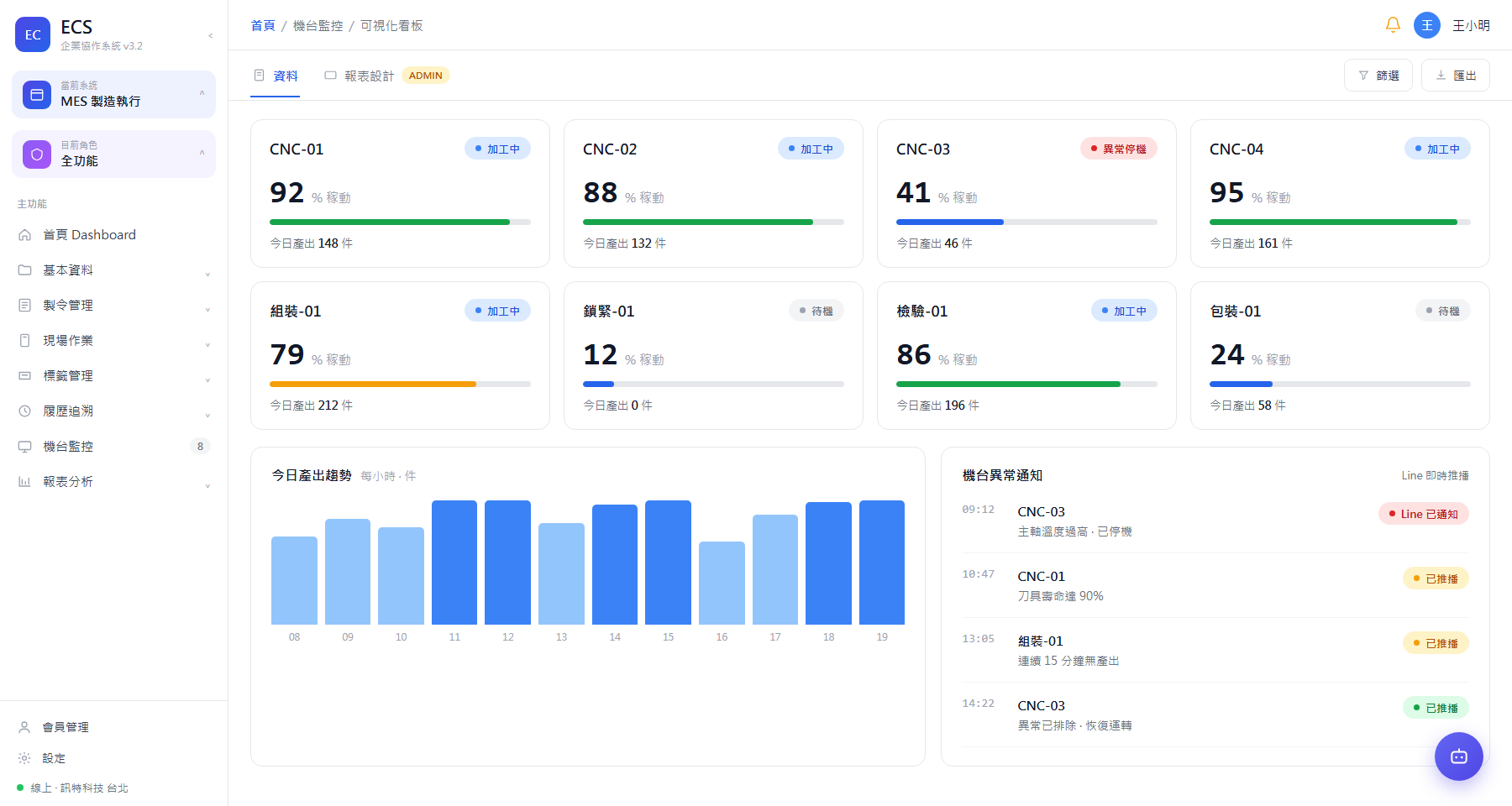
Task: Click the 14:22 已推播 green badge
Action: point(1436,708)
